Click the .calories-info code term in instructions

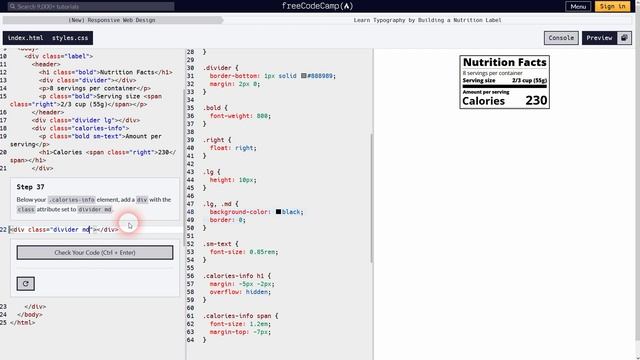[71, 200]
